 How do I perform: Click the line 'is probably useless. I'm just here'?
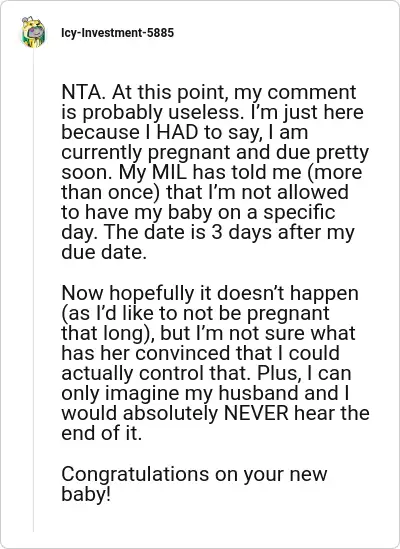click(213, 112)
